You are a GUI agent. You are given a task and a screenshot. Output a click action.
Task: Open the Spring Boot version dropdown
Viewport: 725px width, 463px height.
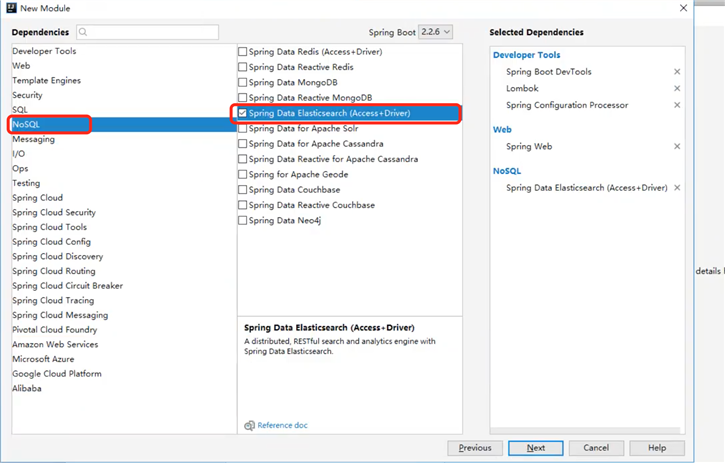pyautogui.click(x=435, y=32)
